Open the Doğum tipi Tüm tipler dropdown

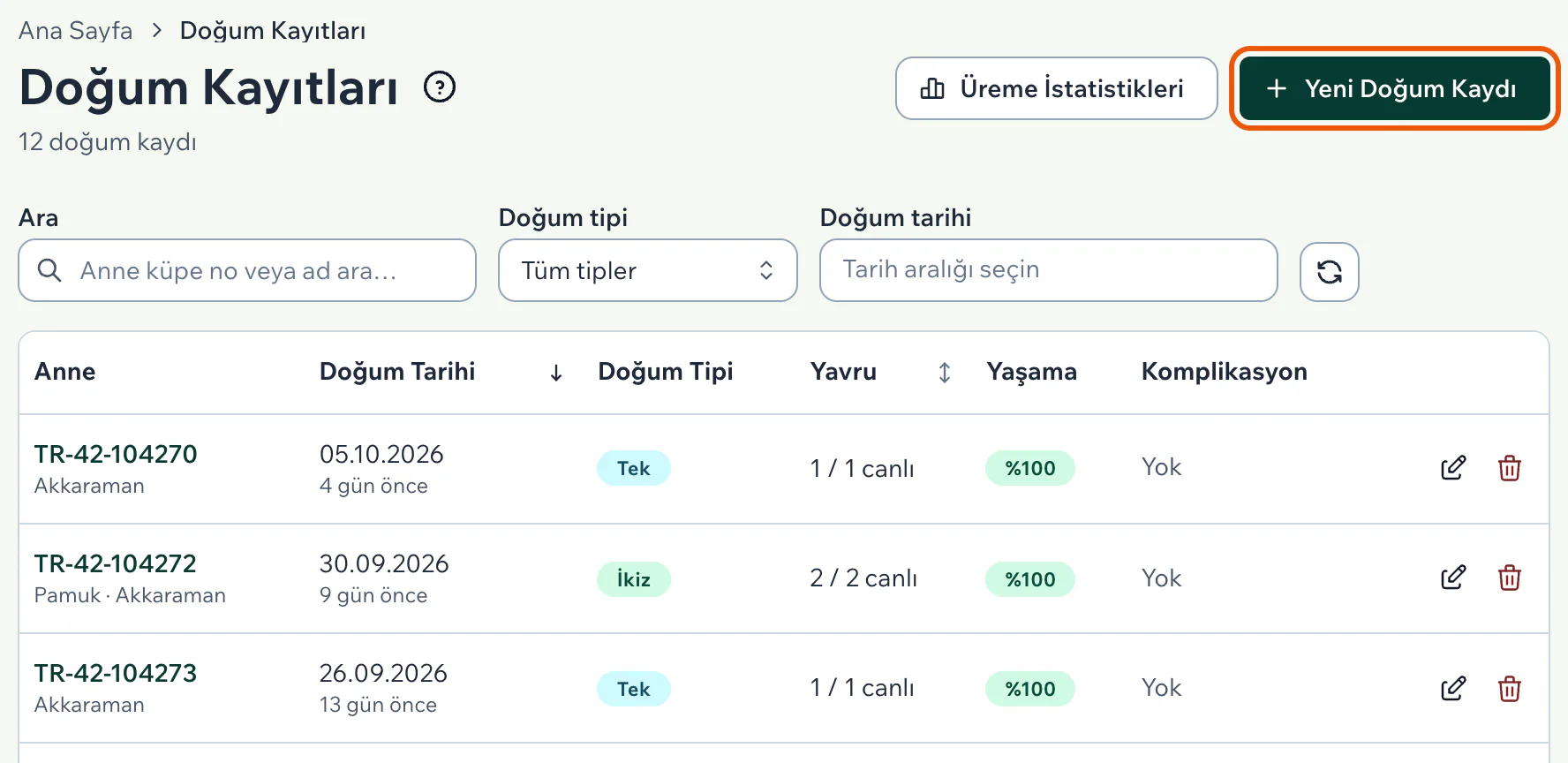point(648,270)
